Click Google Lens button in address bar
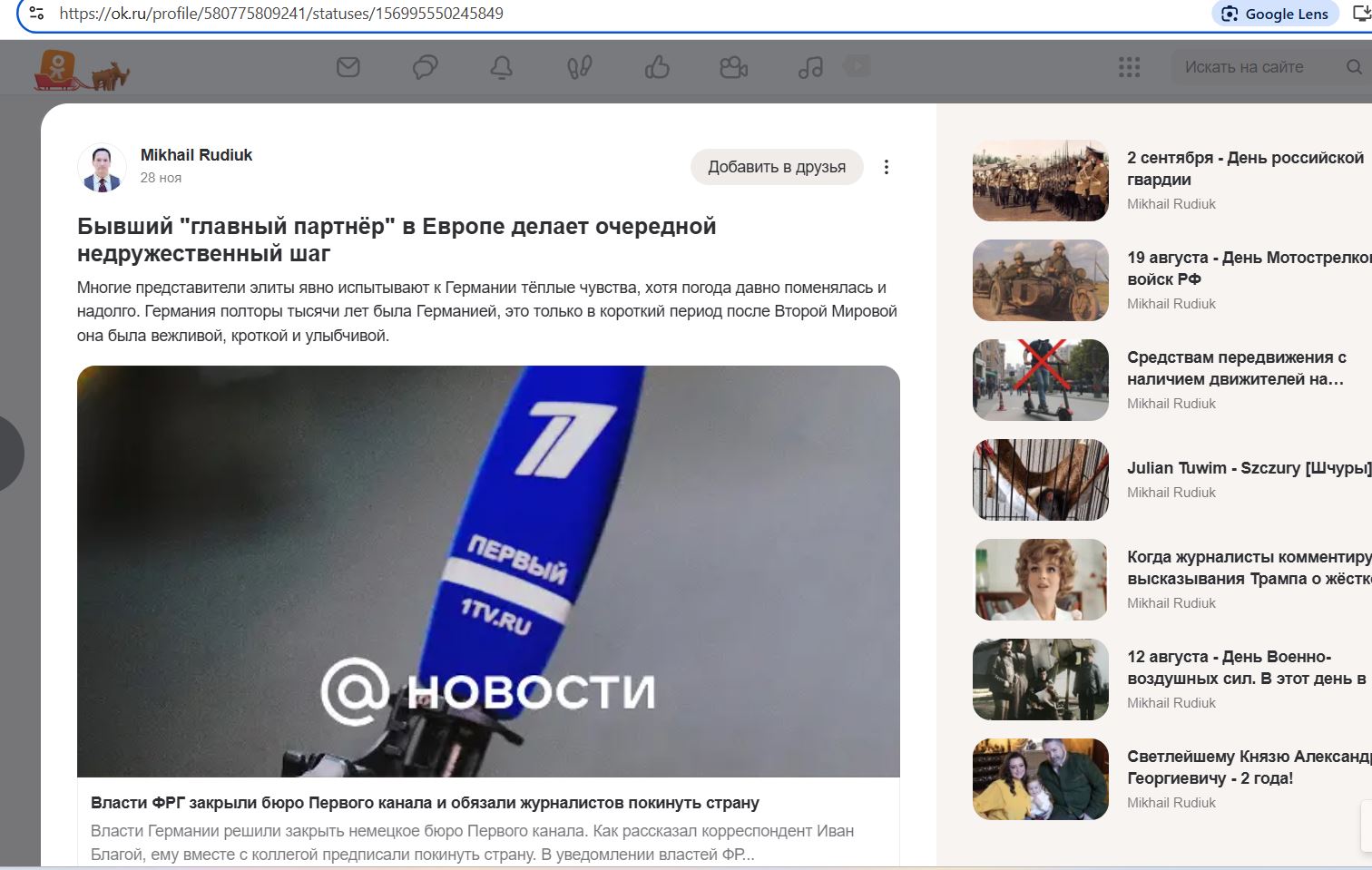This screenshot has width=1372, height=870. coord(1275,14)
